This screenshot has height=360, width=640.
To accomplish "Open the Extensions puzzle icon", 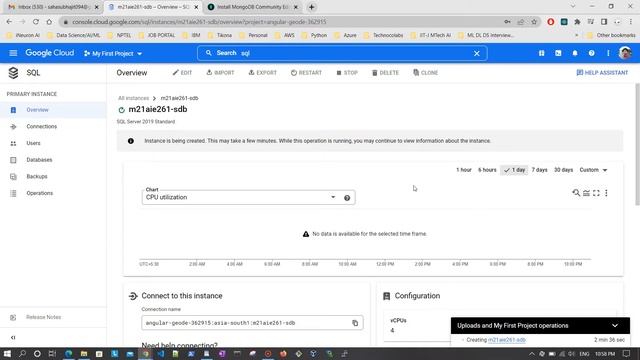I will click(x=577, y=22).
